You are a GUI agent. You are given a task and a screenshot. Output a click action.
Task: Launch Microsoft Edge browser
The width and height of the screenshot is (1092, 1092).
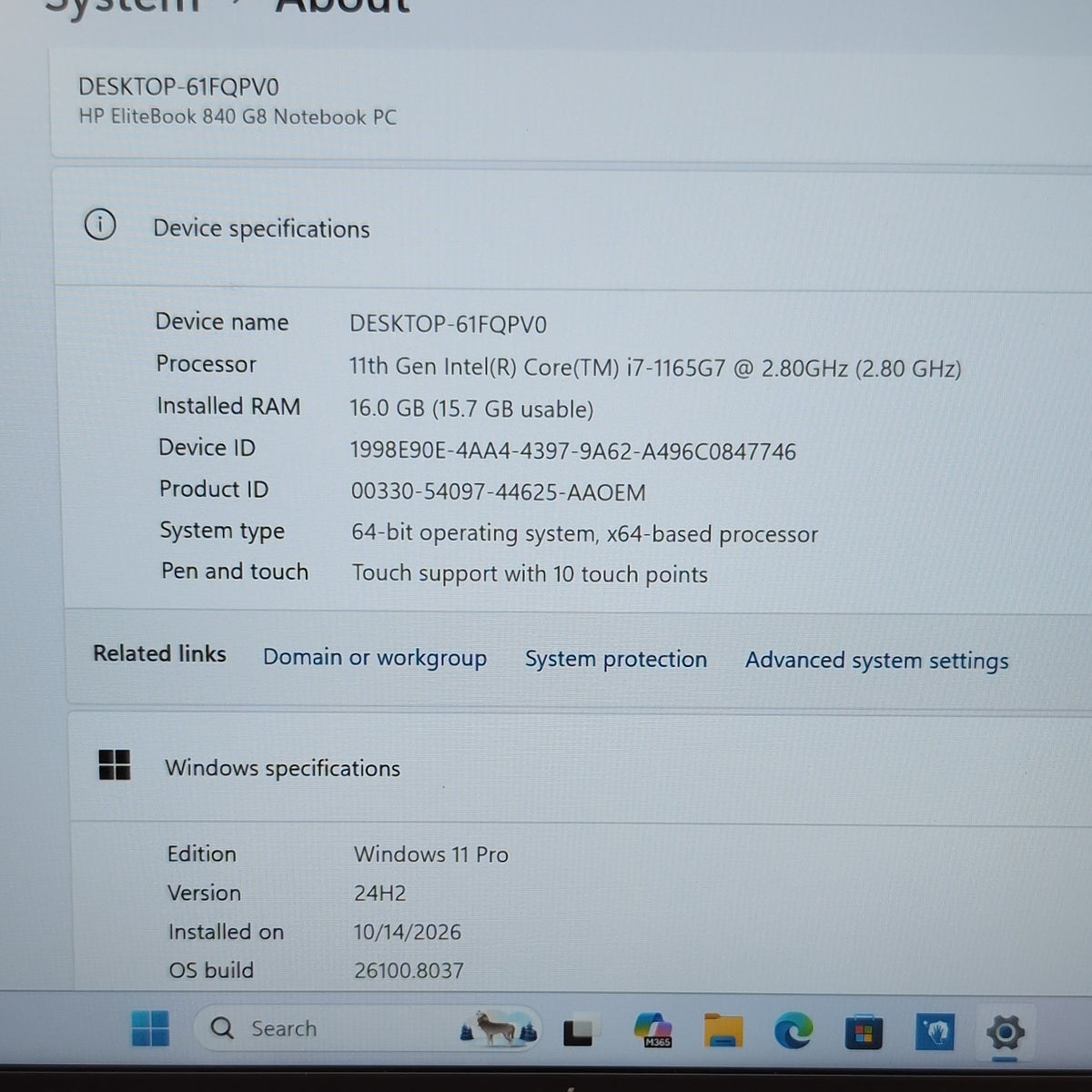(793, 1031)
